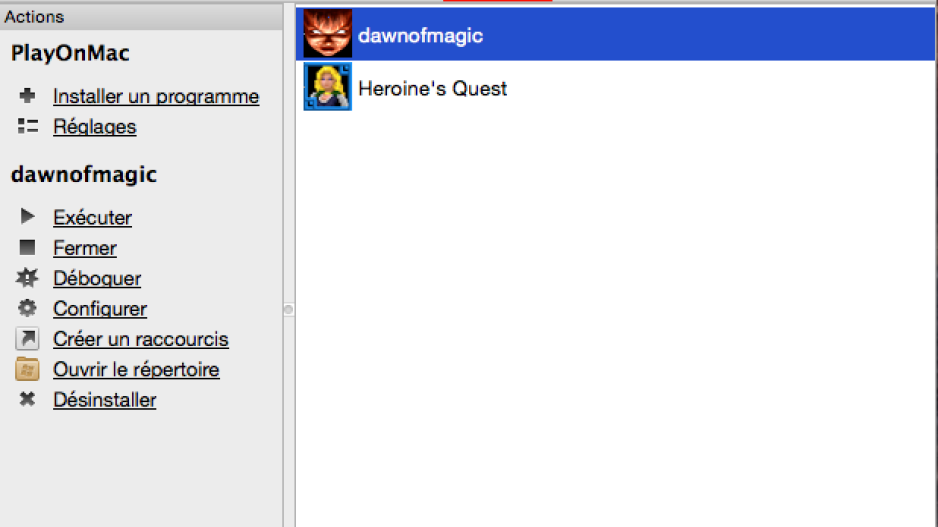Choose the Fermer link
Viewport: 938px width, 527px height.
coord(85,248)
